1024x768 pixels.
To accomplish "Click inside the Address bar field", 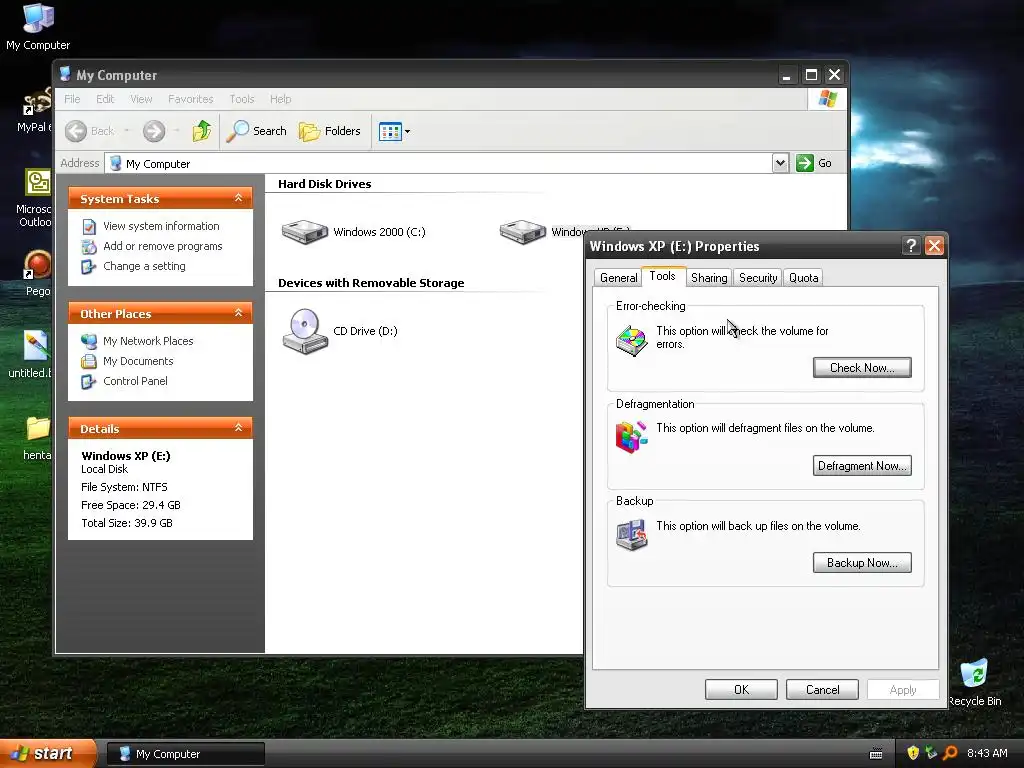I will [438, 163].
